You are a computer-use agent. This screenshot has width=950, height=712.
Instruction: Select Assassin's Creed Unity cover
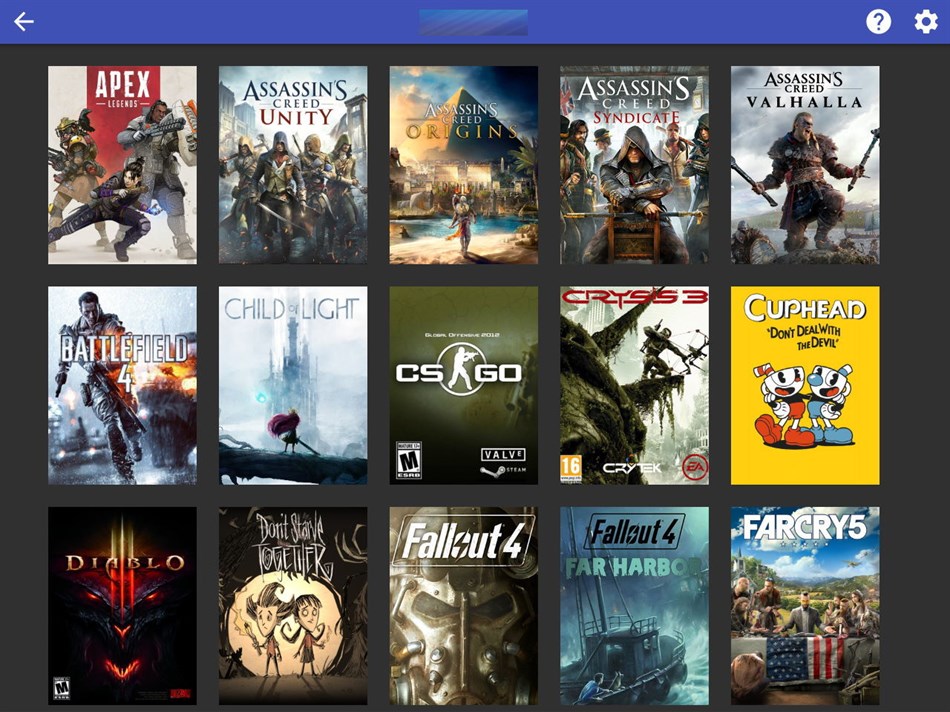tap(293, 165)
